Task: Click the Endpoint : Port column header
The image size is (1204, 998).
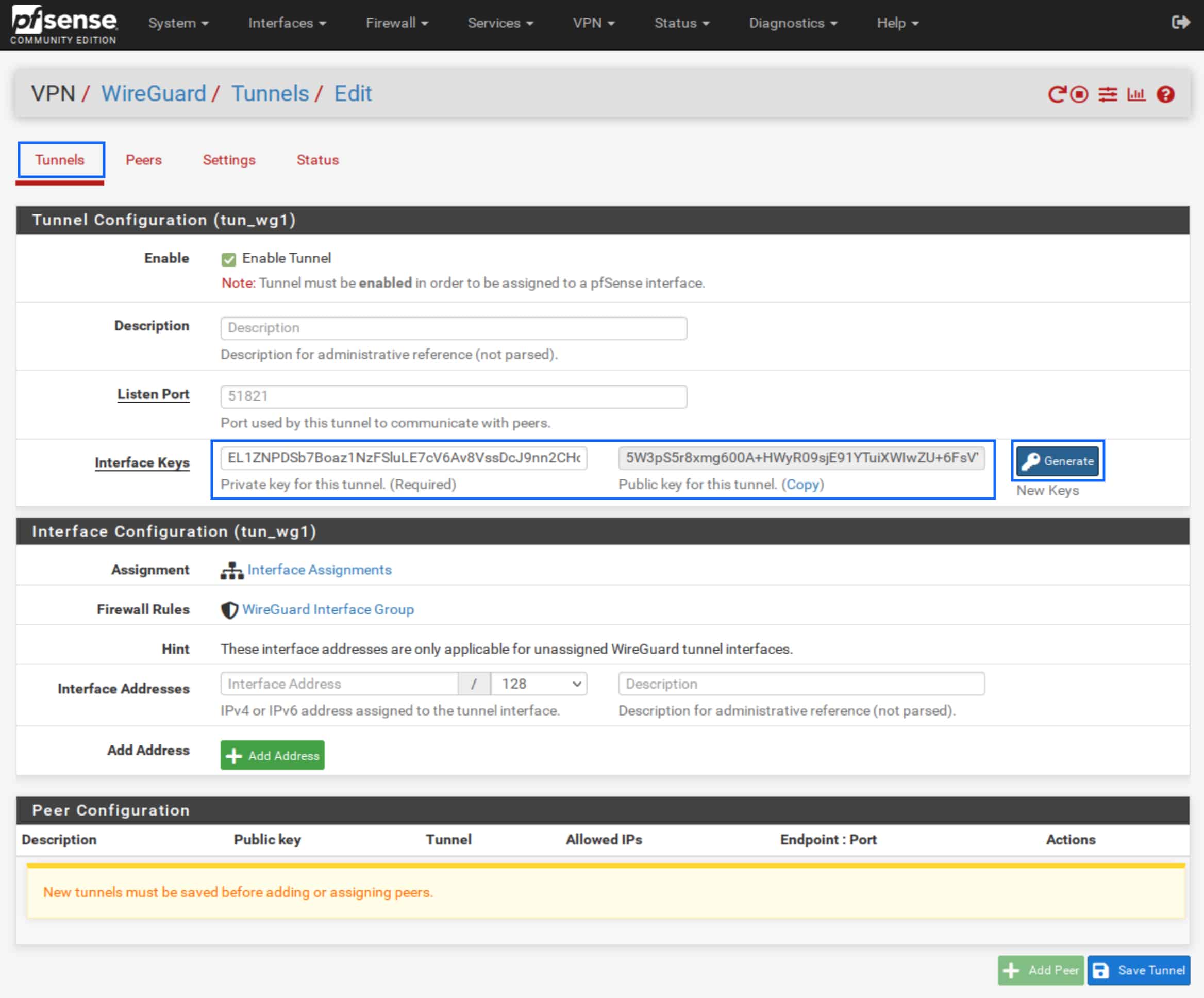Action: pyautogui.click(x=828, y=840)
